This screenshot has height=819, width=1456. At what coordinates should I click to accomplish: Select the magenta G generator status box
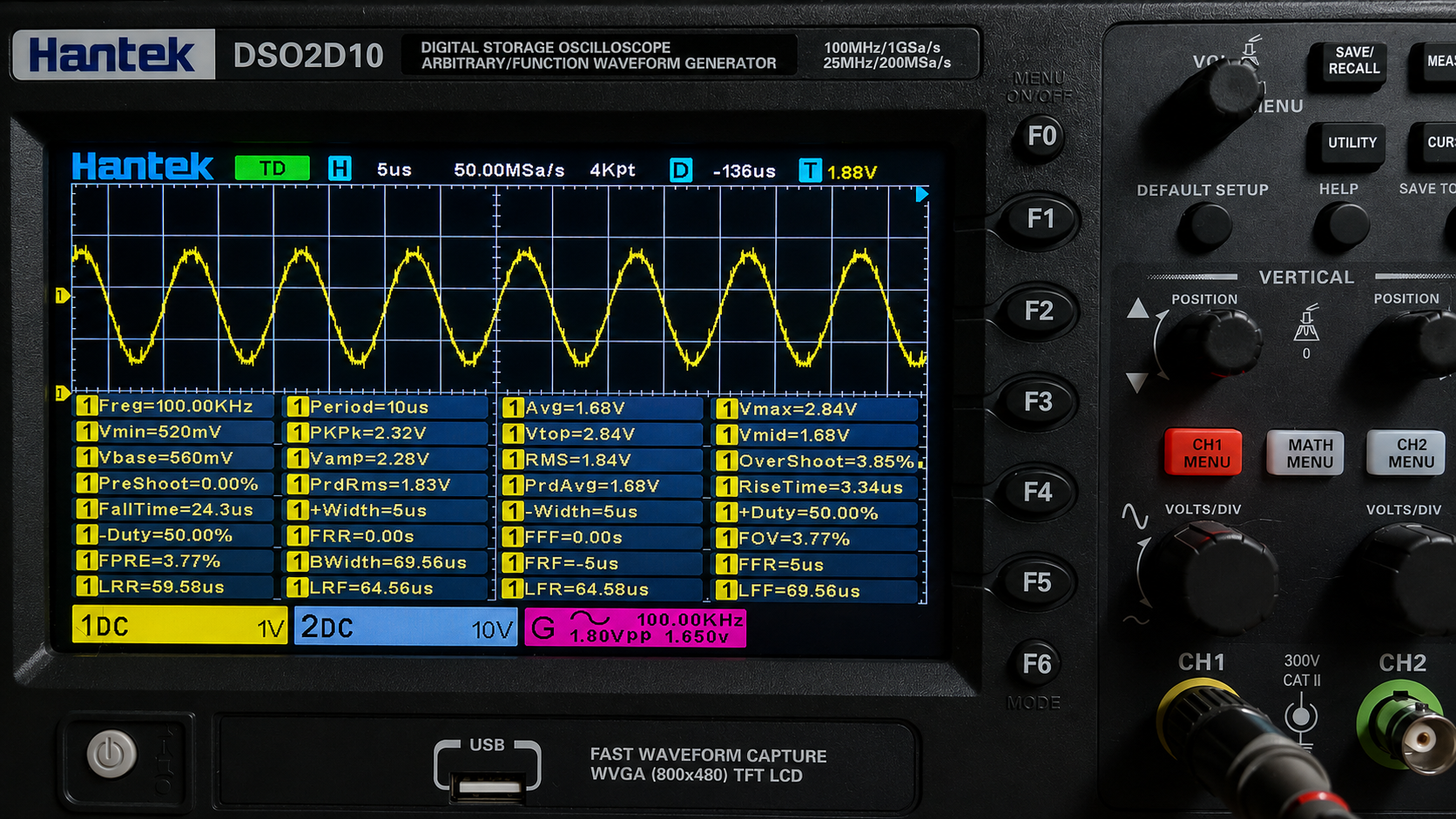636,628
